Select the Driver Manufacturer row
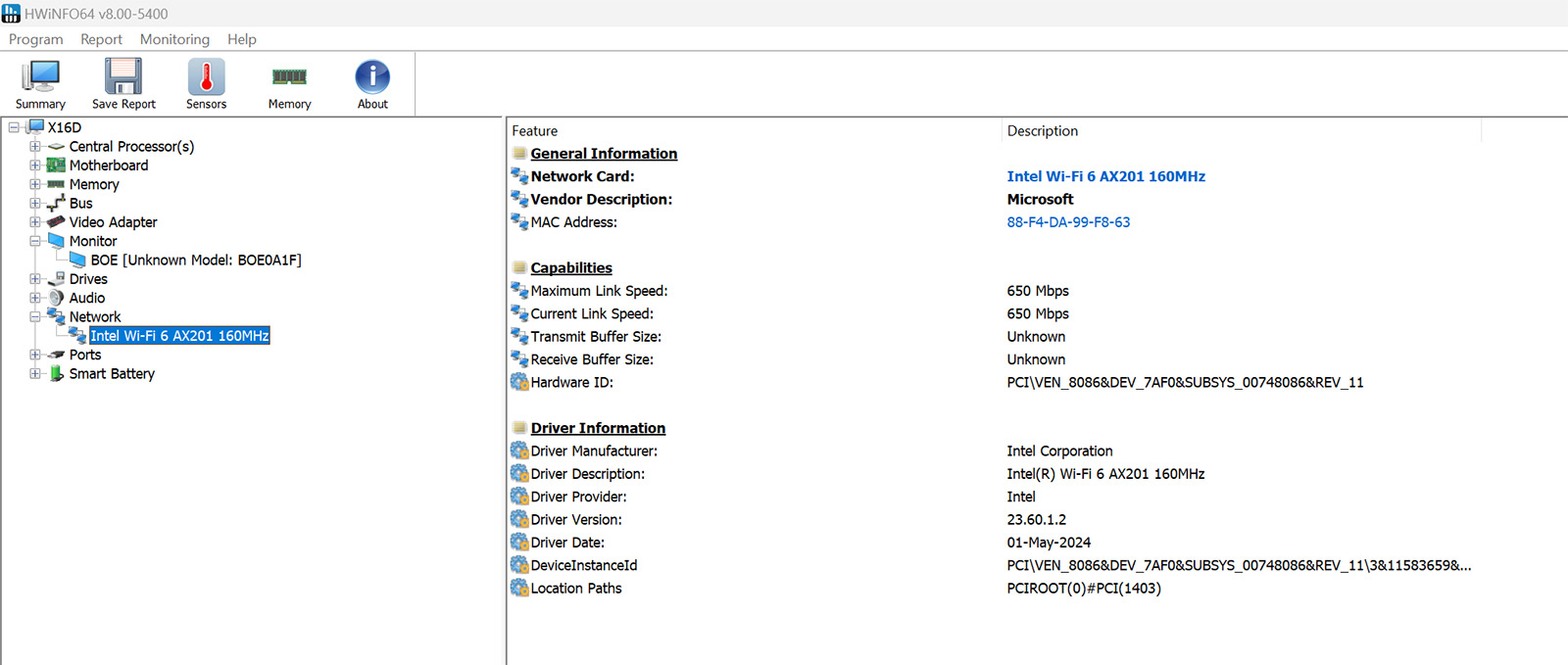The width and height of the screenshot is (1568, 665). (x=1037, y=451)
